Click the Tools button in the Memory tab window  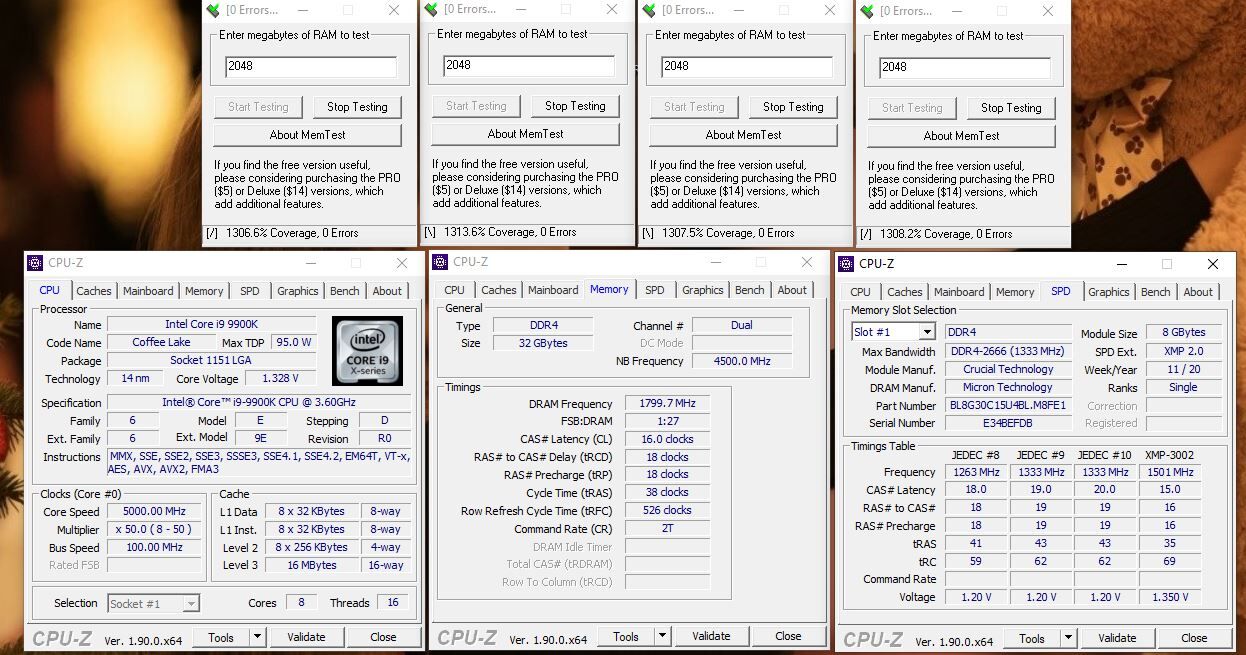(x=626, y=636)
